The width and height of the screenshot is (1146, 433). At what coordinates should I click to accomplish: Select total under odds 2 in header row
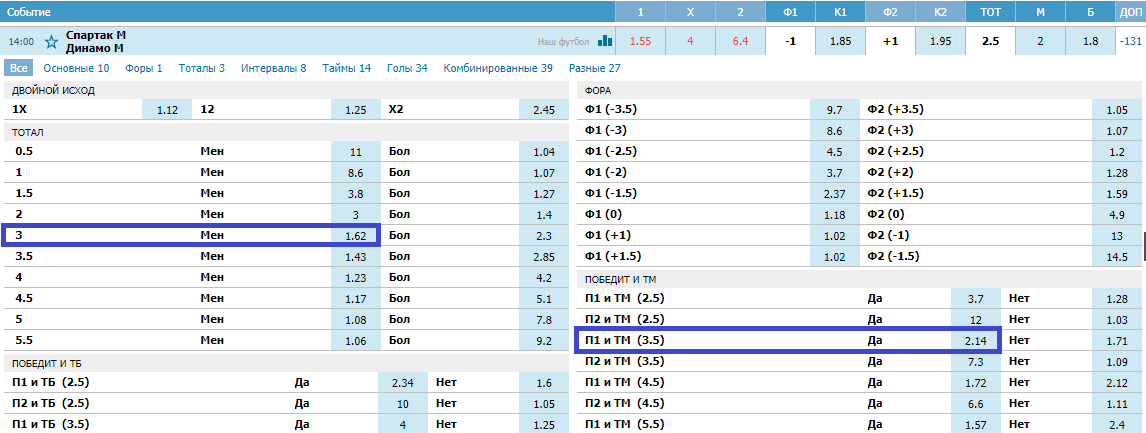[x=1040, y=42]
